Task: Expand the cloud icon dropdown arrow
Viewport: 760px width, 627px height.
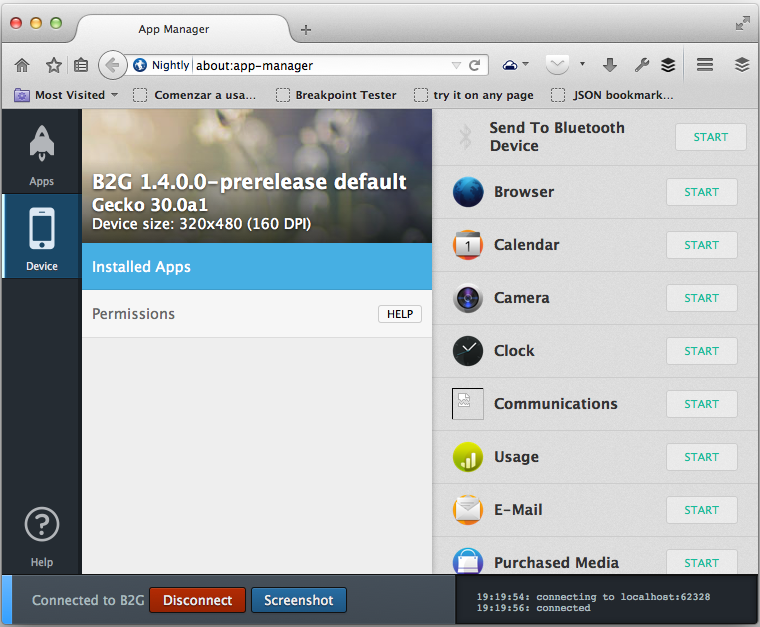Action: click(x=525, y=63)
